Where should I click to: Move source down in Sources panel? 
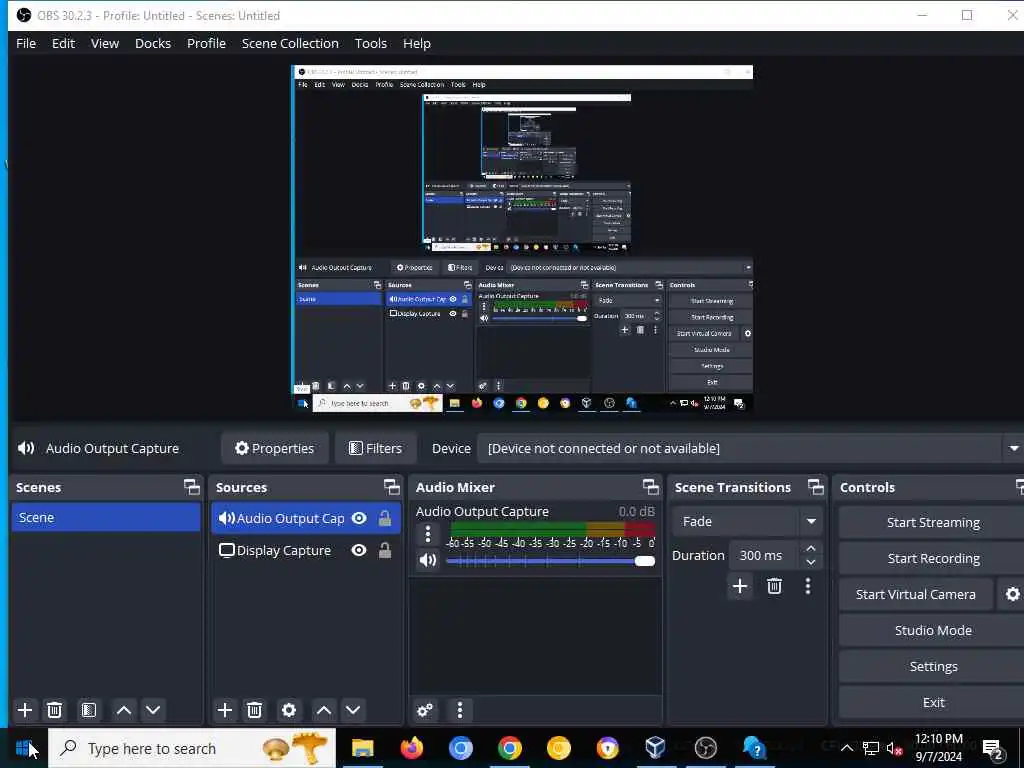pyautogui.click(x=353, y=710)
